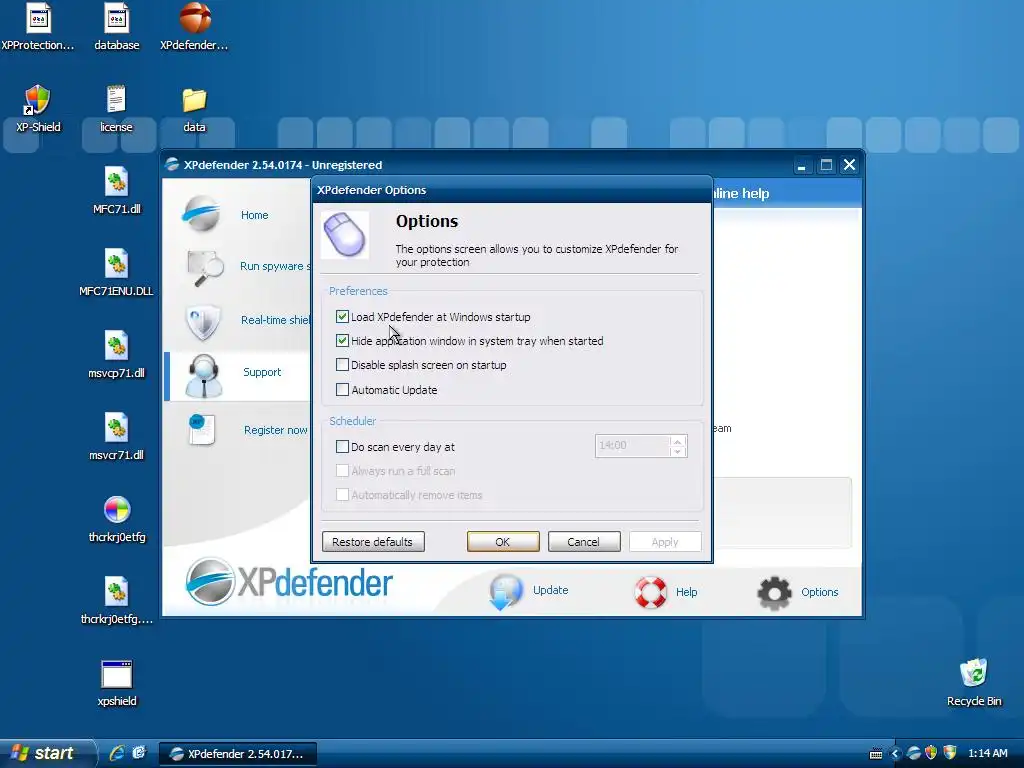
Task: Click the 14:00 scan time field
Action: click(632, 445)
